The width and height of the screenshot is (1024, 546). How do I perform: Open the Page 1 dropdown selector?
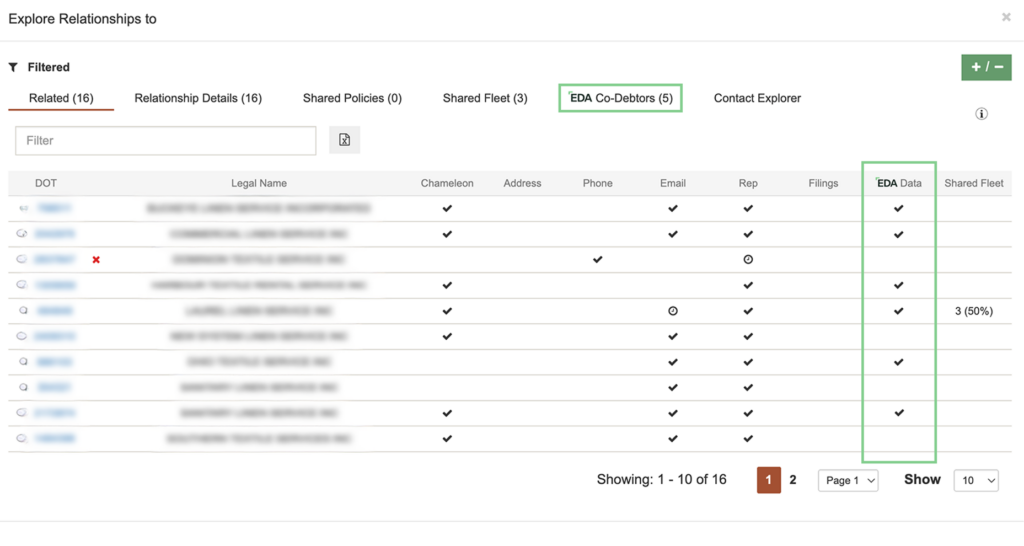pyautogui.click(x=848, y=481)
